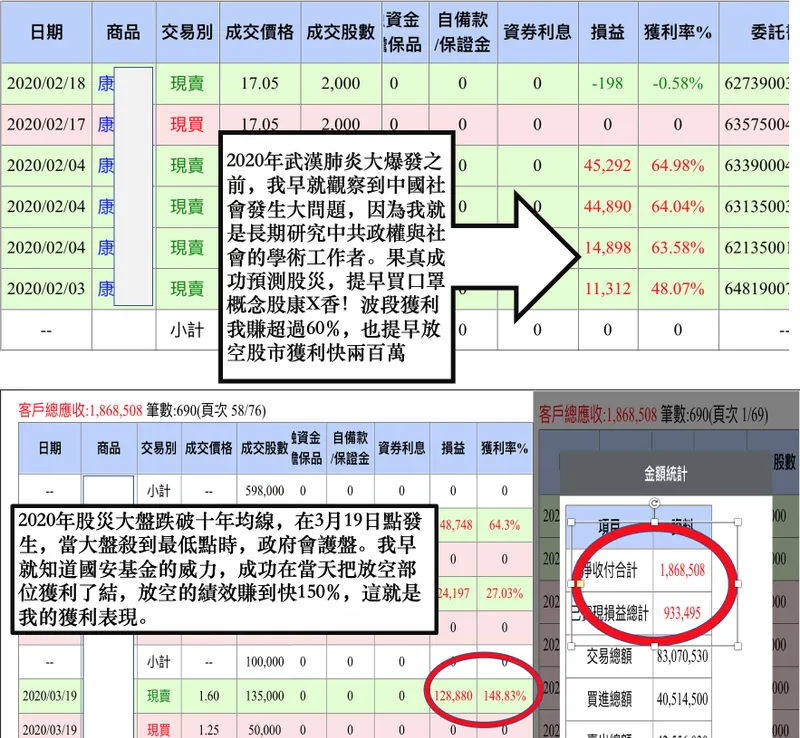
Task: Click the 交易總額 row in the statistics panel
Action: coord(639,656)
